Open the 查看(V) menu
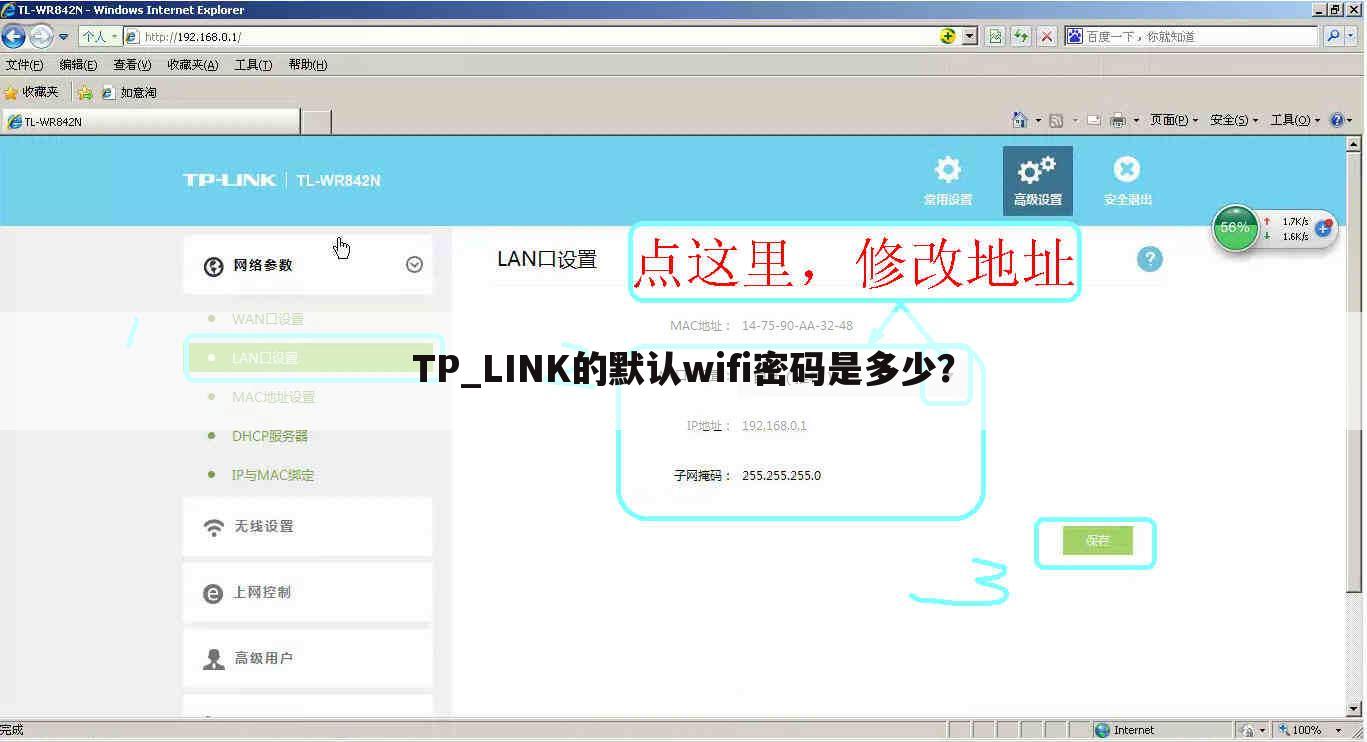 132,65
